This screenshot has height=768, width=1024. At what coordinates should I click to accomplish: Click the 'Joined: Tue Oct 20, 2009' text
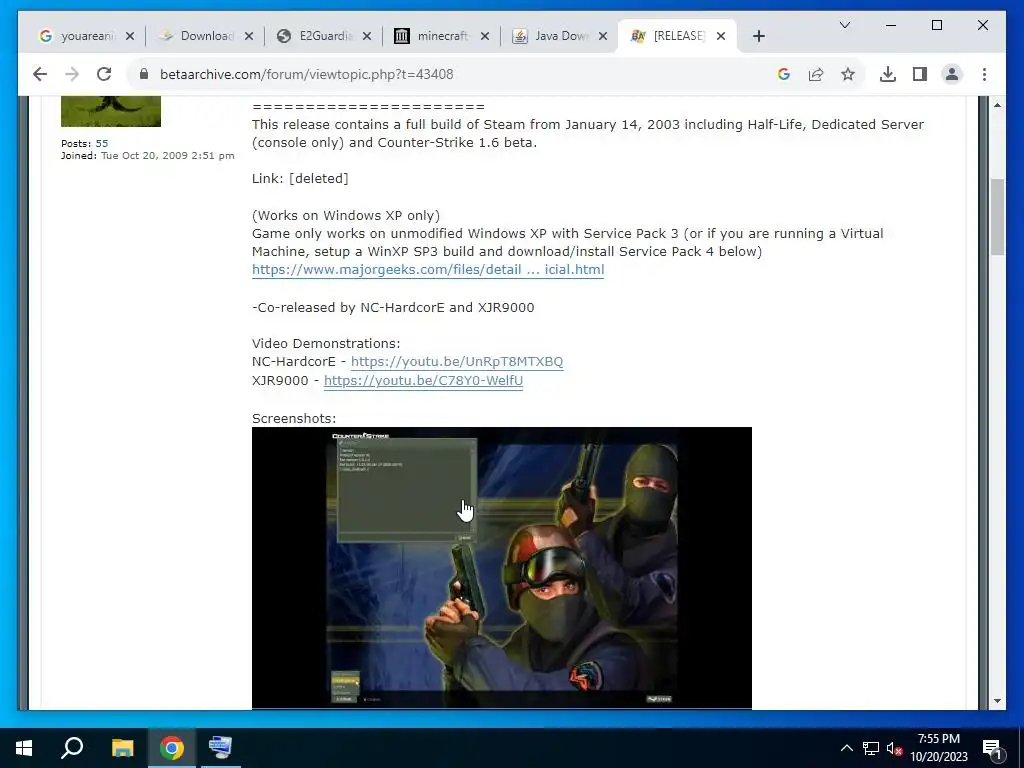[148, 156]
